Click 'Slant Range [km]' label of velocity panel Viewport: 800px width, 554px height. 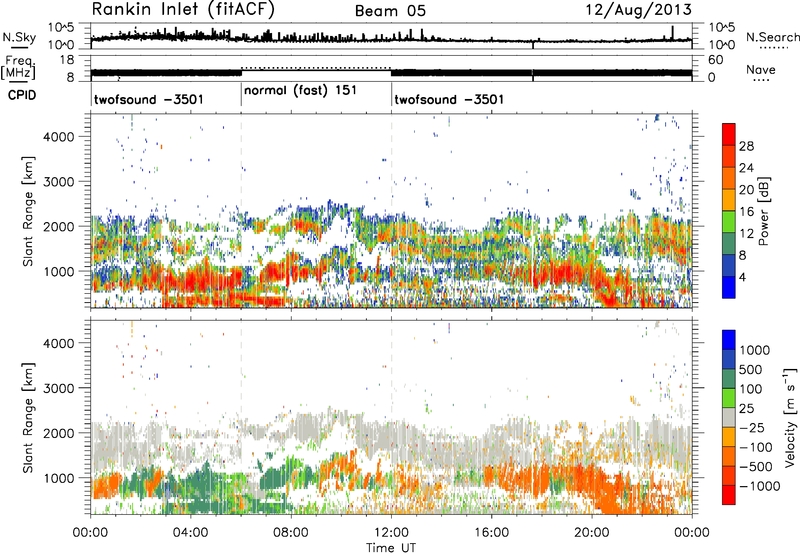point(28,418)
